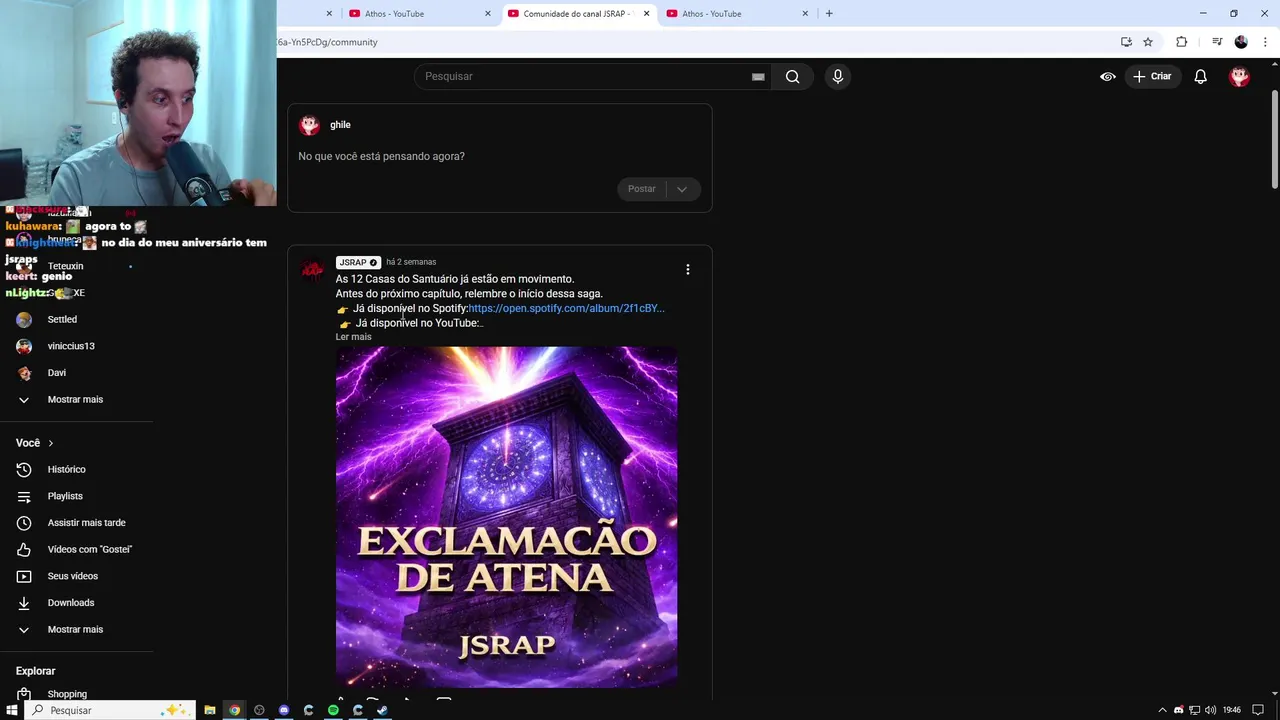Click the YouTube search magnifier button
Screen dimensions: 1280x720
[x=792, y=77]
